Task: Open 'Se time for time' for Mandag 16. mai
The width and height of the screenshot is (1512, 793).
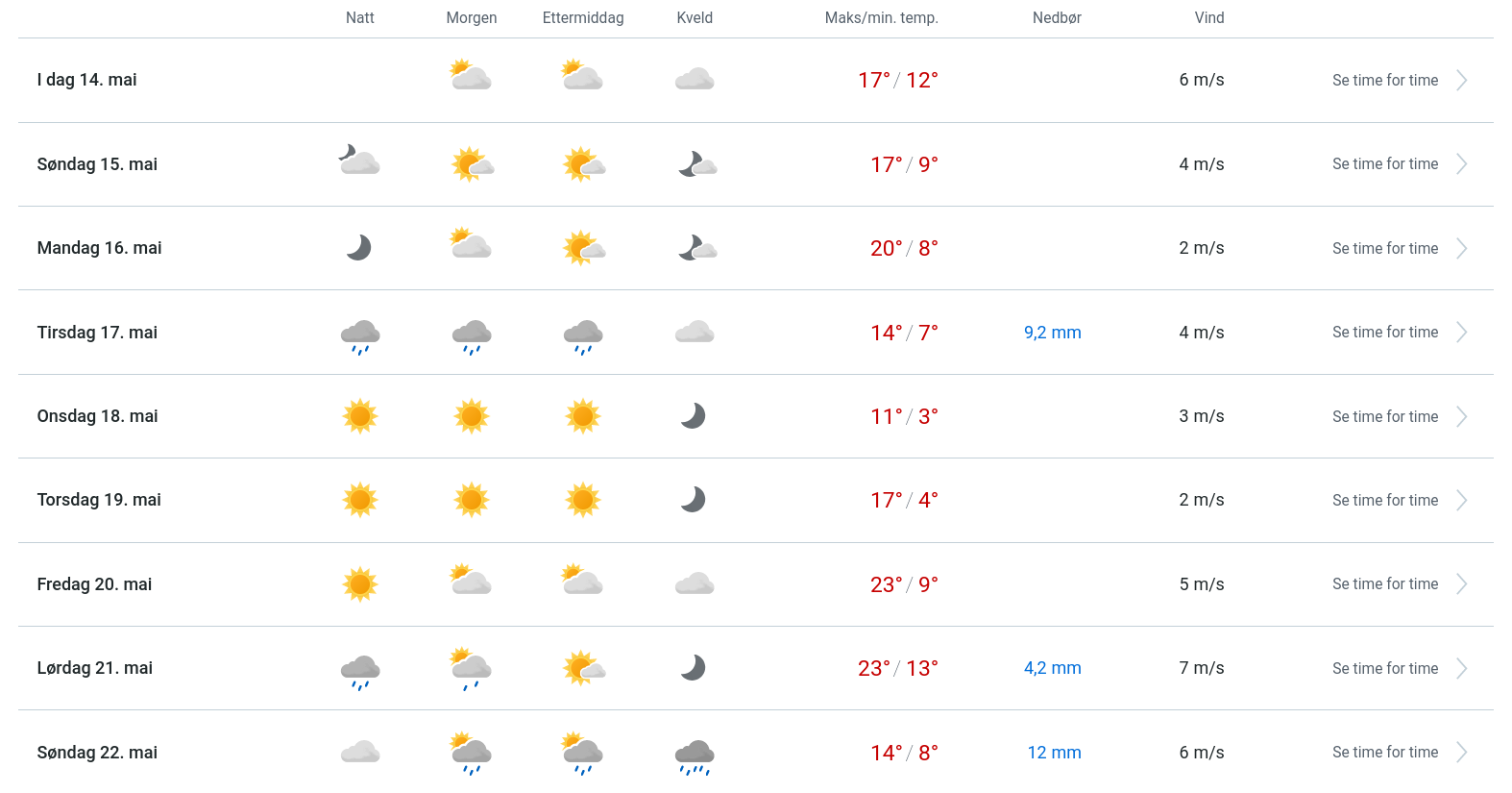Action: [1384, 249]
